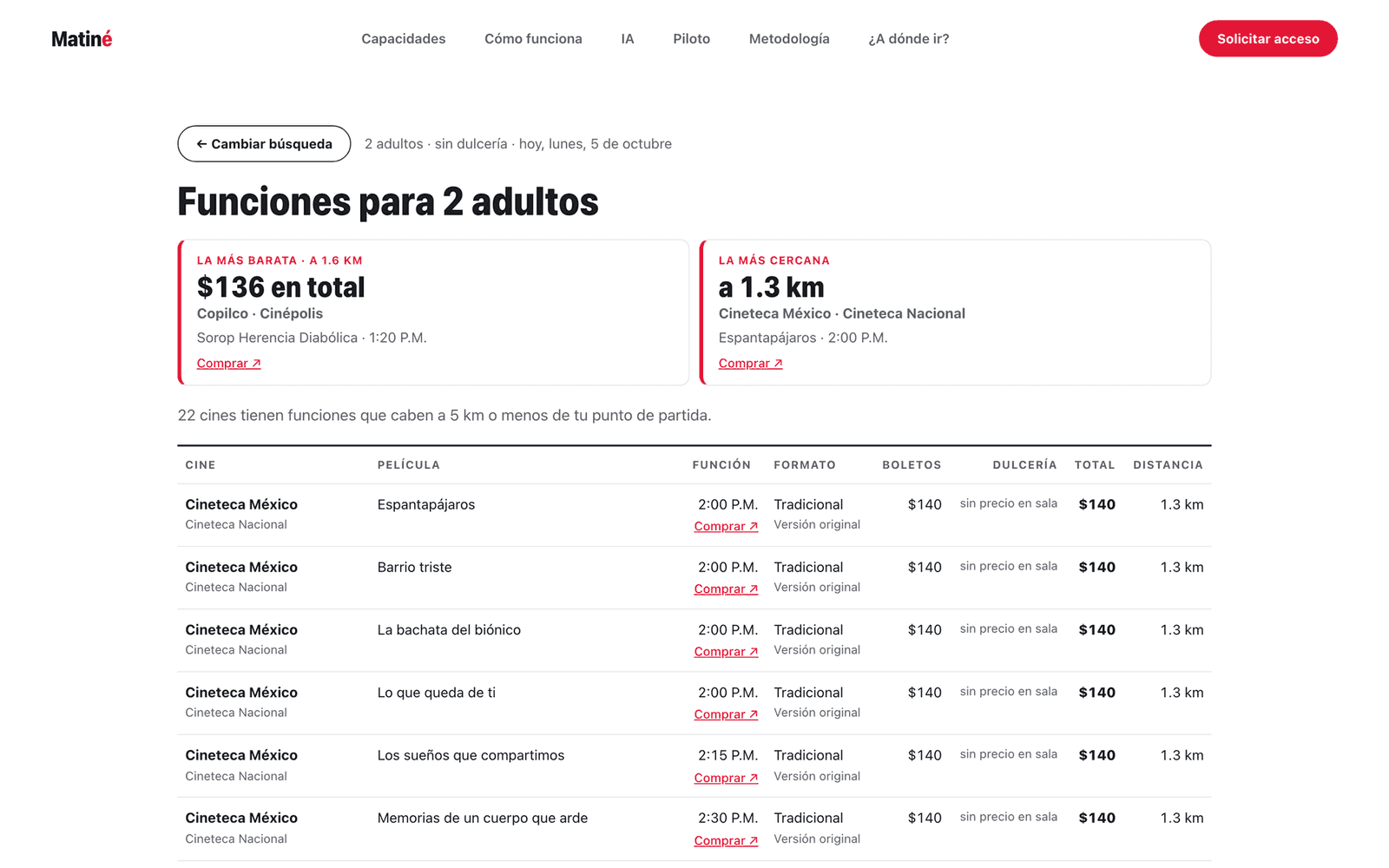The height and width of the screenshot is (868, 1389).
Task: Click the DISTANCIA column header
Action: [1168, 465]
